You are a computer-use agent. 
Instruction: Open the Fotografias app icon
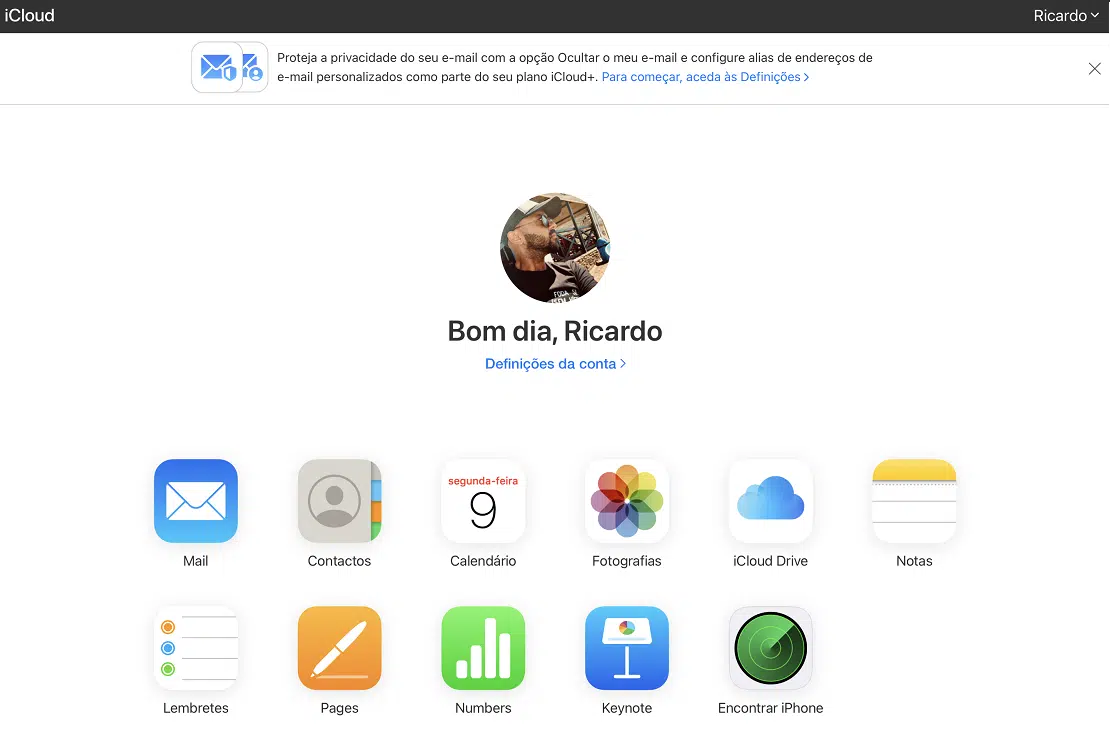pyautogui.click(x=626, y=501)
